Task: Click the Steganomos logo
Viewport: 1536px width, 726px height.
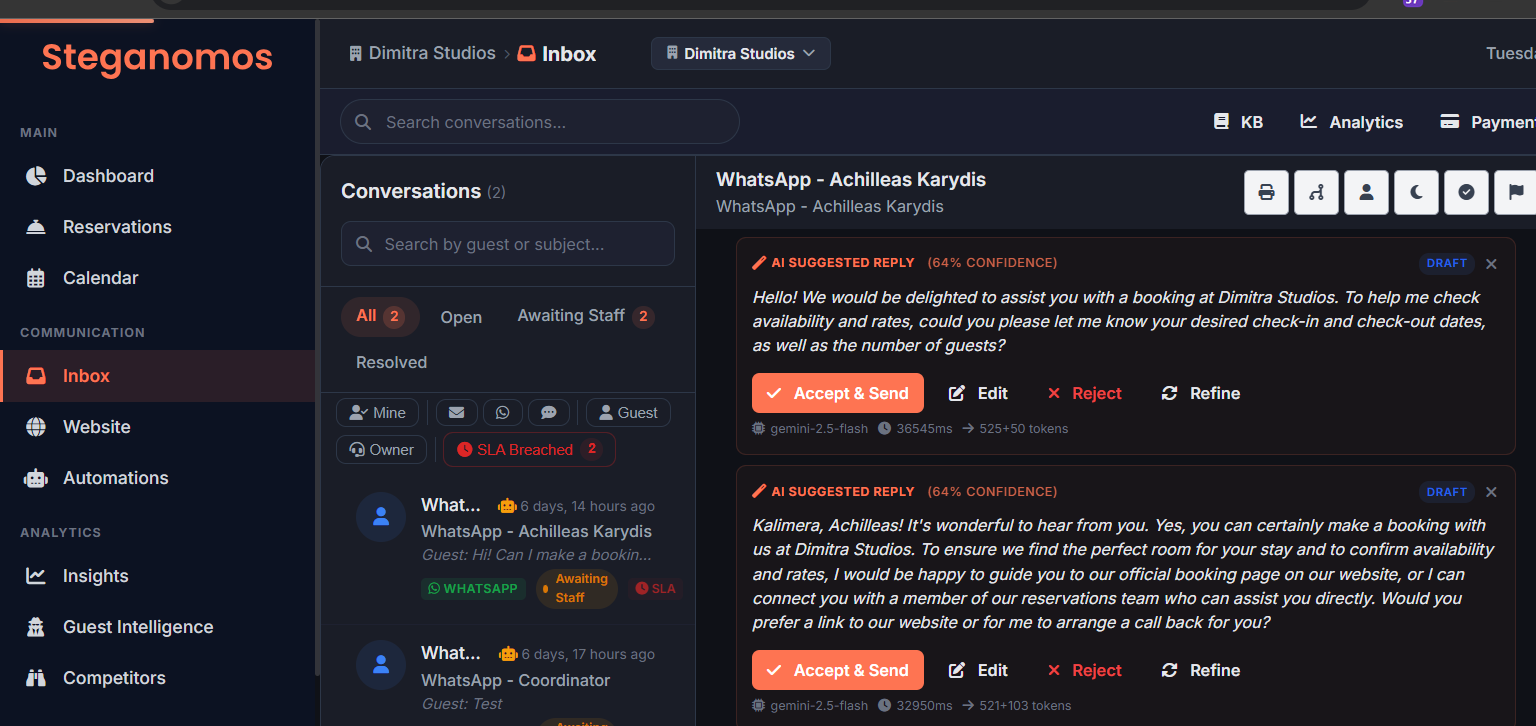Action: pyautogui.click(x=157, y=57)
